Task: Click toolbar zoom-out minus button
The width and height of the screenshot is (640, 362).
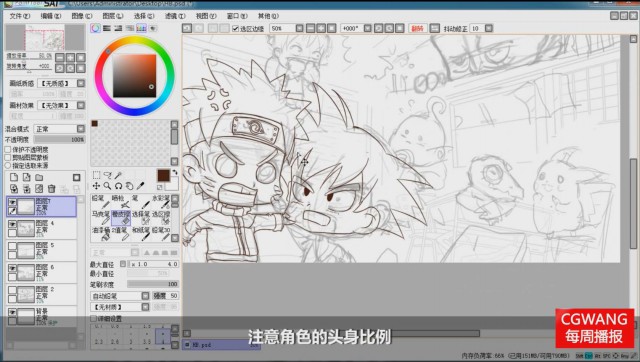Action: (x=311, y=28)
